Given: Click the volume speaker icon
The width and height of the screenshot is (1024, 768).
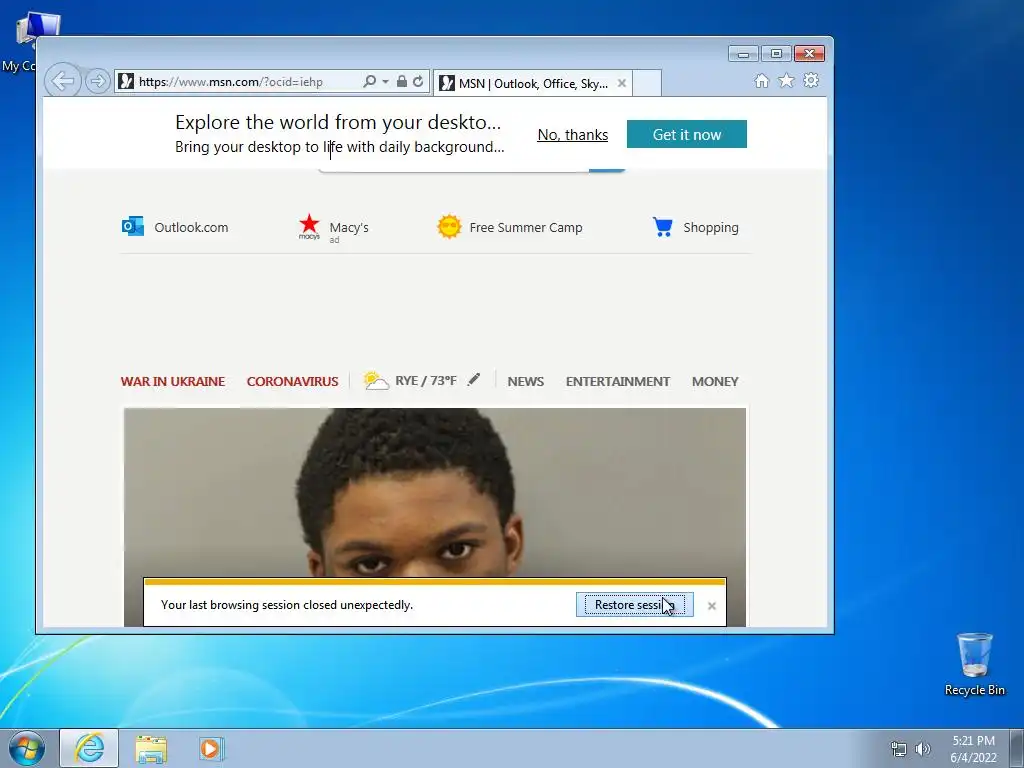Looking at the screenshot, I should [922, 749].
